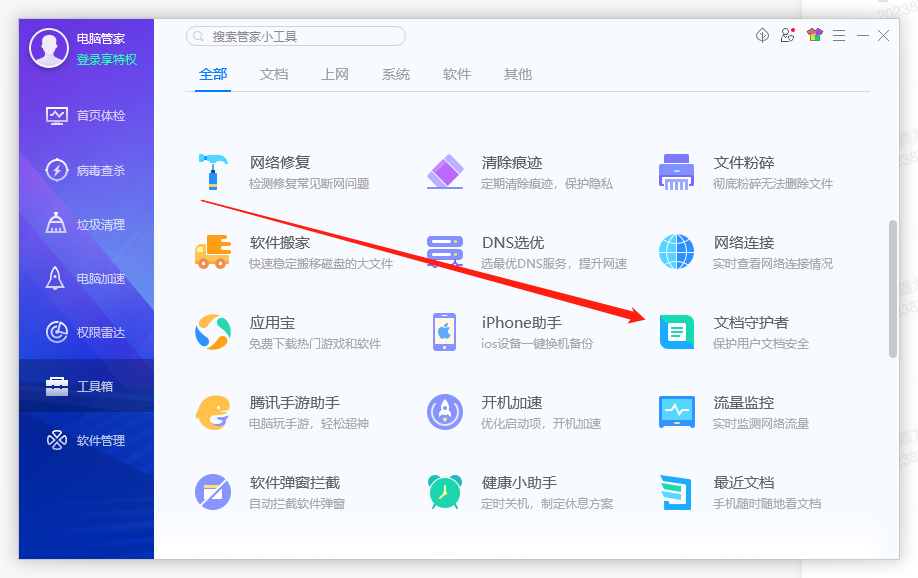The height and width of the screenshot is (578, 918).
Task: Click the people icon with red dot
Action: (788, 35)
